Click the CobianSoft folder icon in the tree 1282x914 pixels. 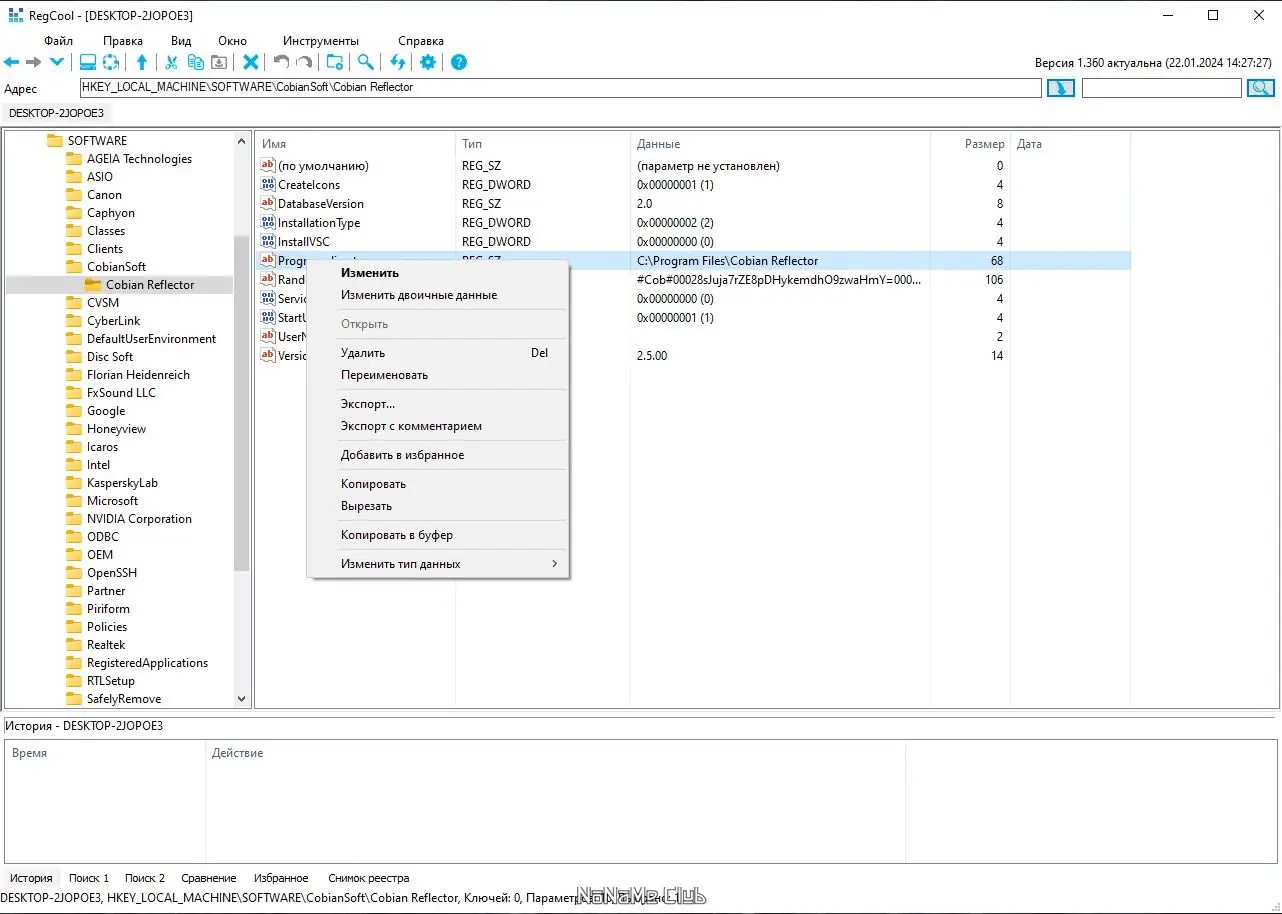(74, 267)
